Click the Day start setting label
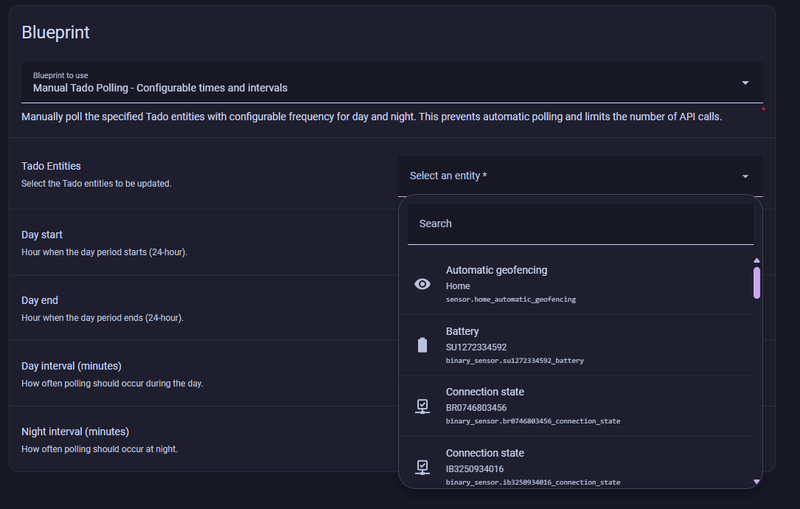800x509 pixels. [x=42, y=235]
